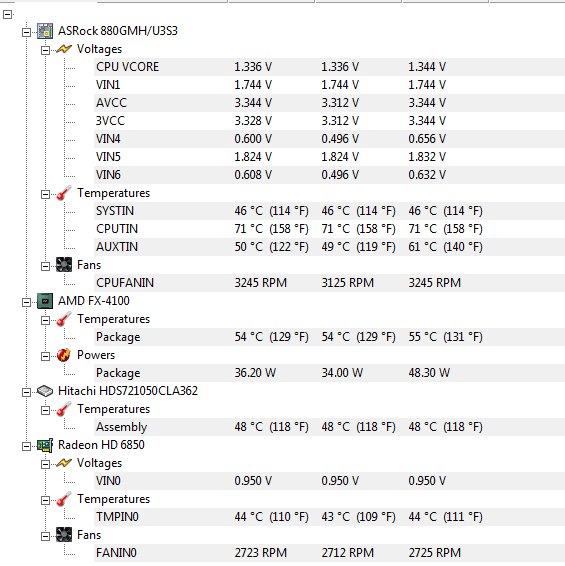Click the flame Powers icon
The height and width of the screenshot is (566, 565).
(64, 355)
